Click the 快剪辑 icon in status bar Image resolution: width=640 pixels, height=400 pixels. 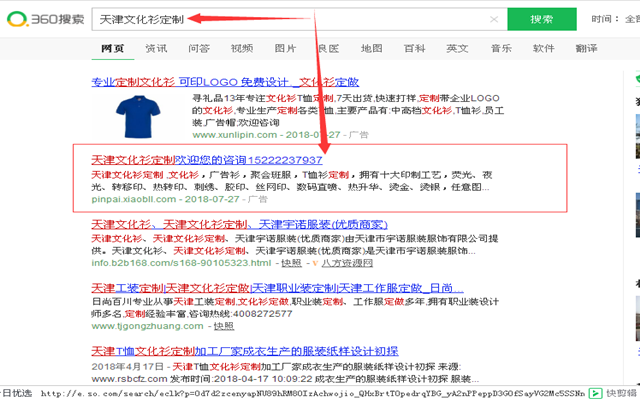pos(596,393)
